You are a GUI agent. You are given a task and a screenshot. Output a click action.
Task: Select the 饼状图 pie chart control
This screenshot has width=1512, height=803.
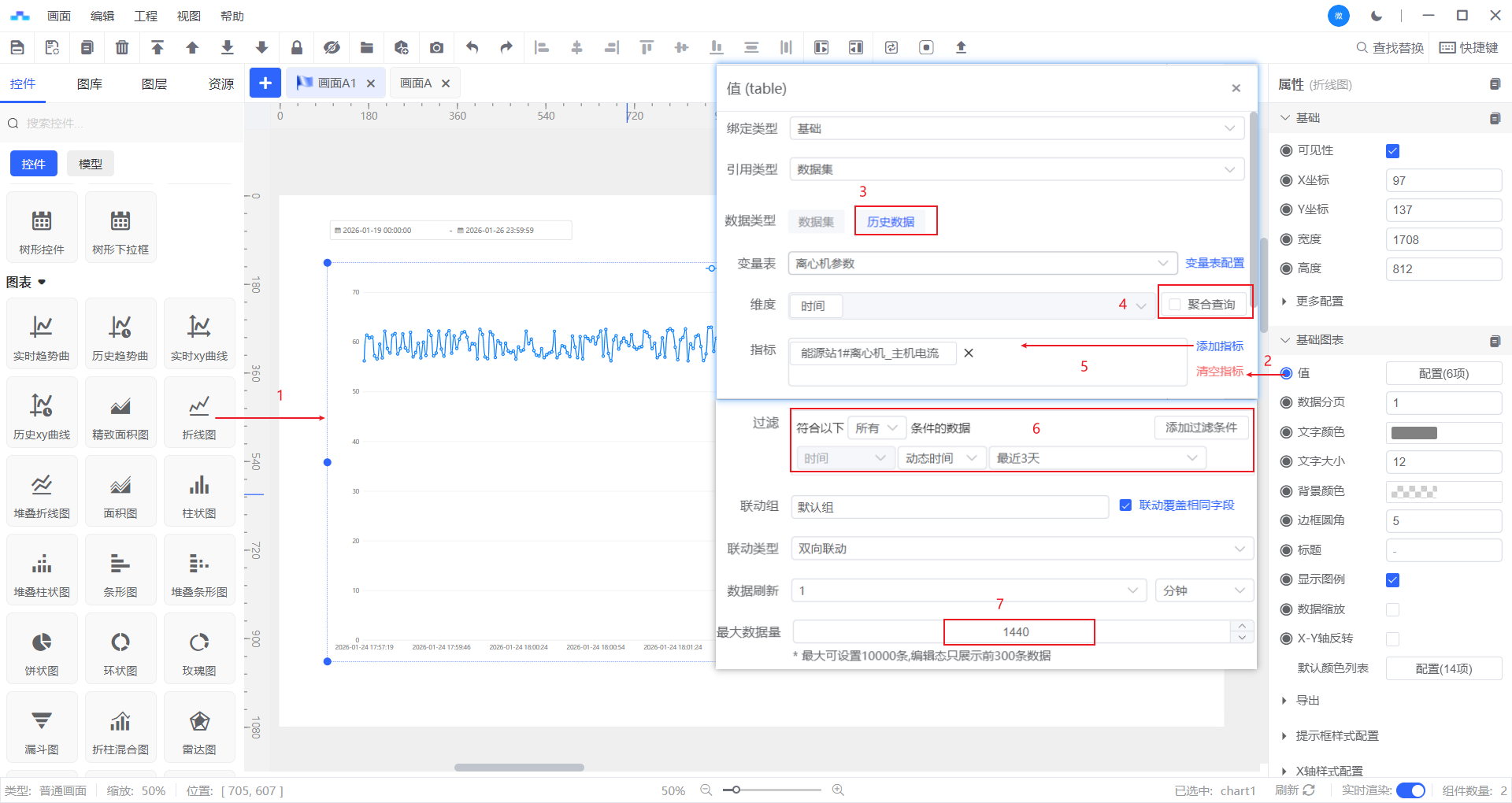coord(42,650)
